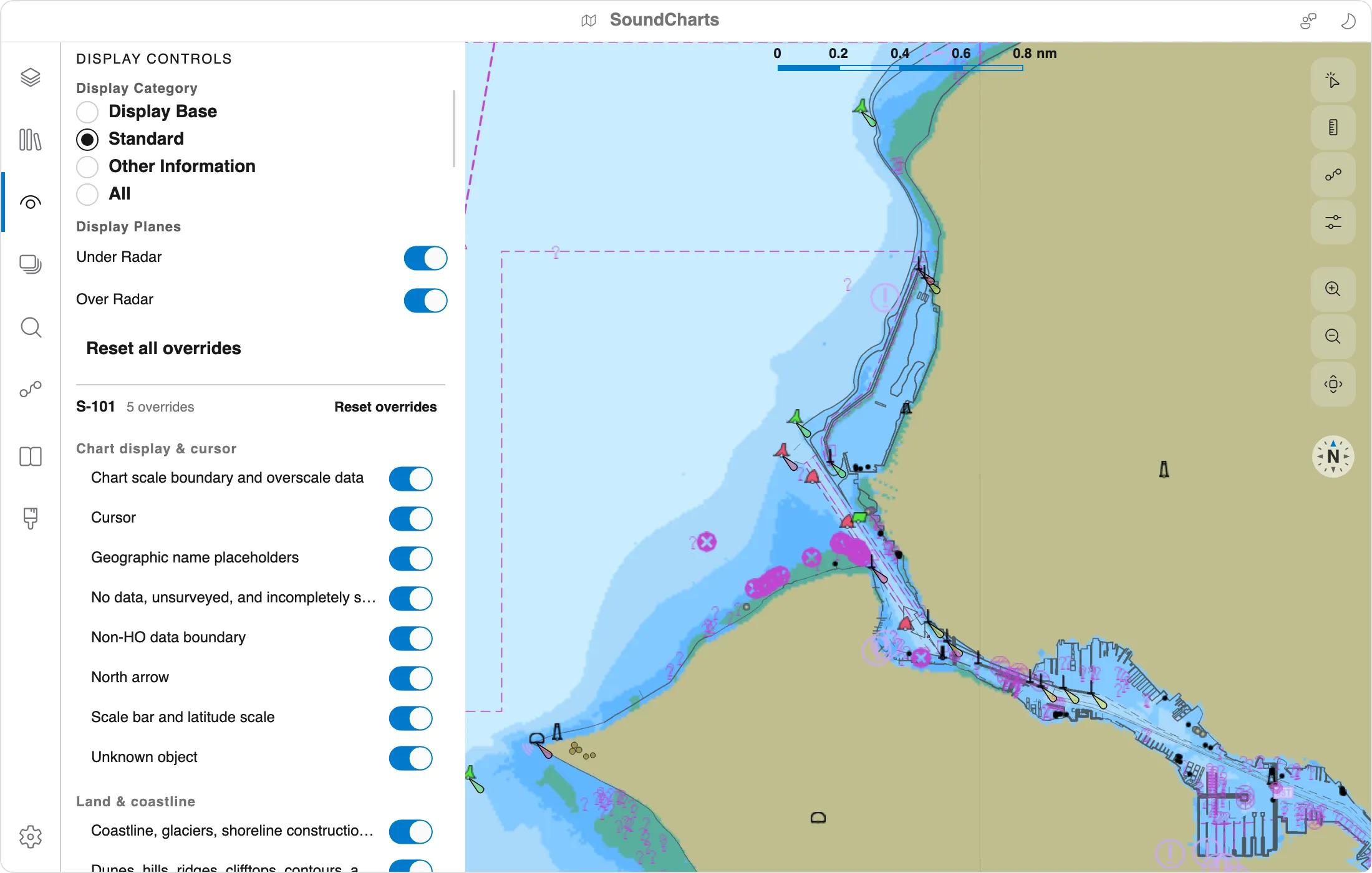This screenshot has width=1372, height=873.
Task: Open the paintbrush style sidebar icon
Action: pyautogui.click(x=30, y=518)
